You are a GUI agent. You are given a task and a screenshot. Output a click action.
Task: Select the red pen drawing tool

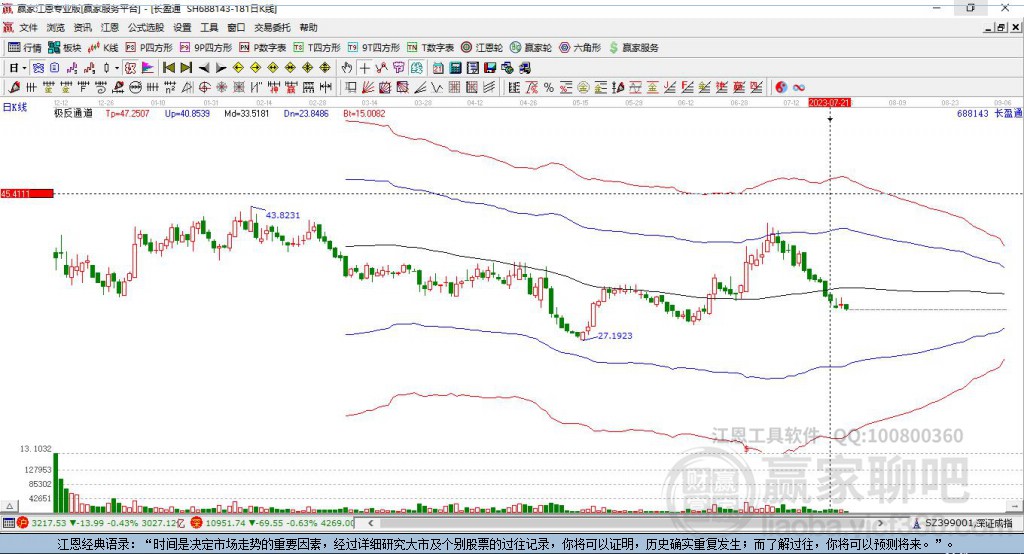[14, 88]
